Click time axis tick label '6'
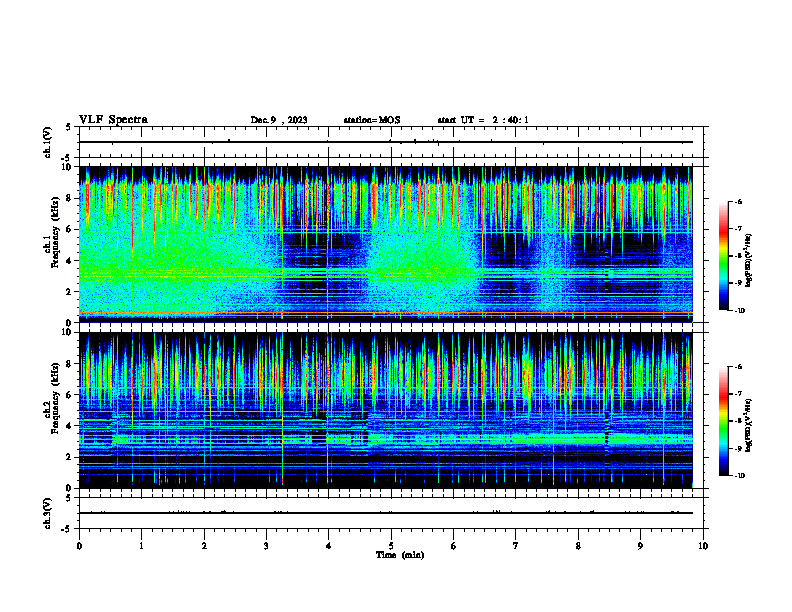 click(453, 546)
